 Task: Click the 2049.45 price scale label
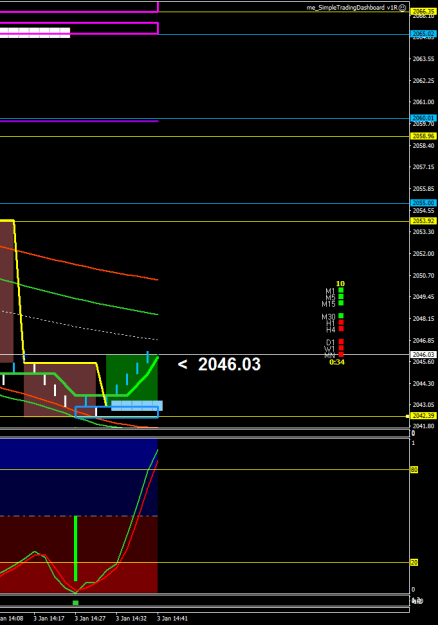(423, 297)
